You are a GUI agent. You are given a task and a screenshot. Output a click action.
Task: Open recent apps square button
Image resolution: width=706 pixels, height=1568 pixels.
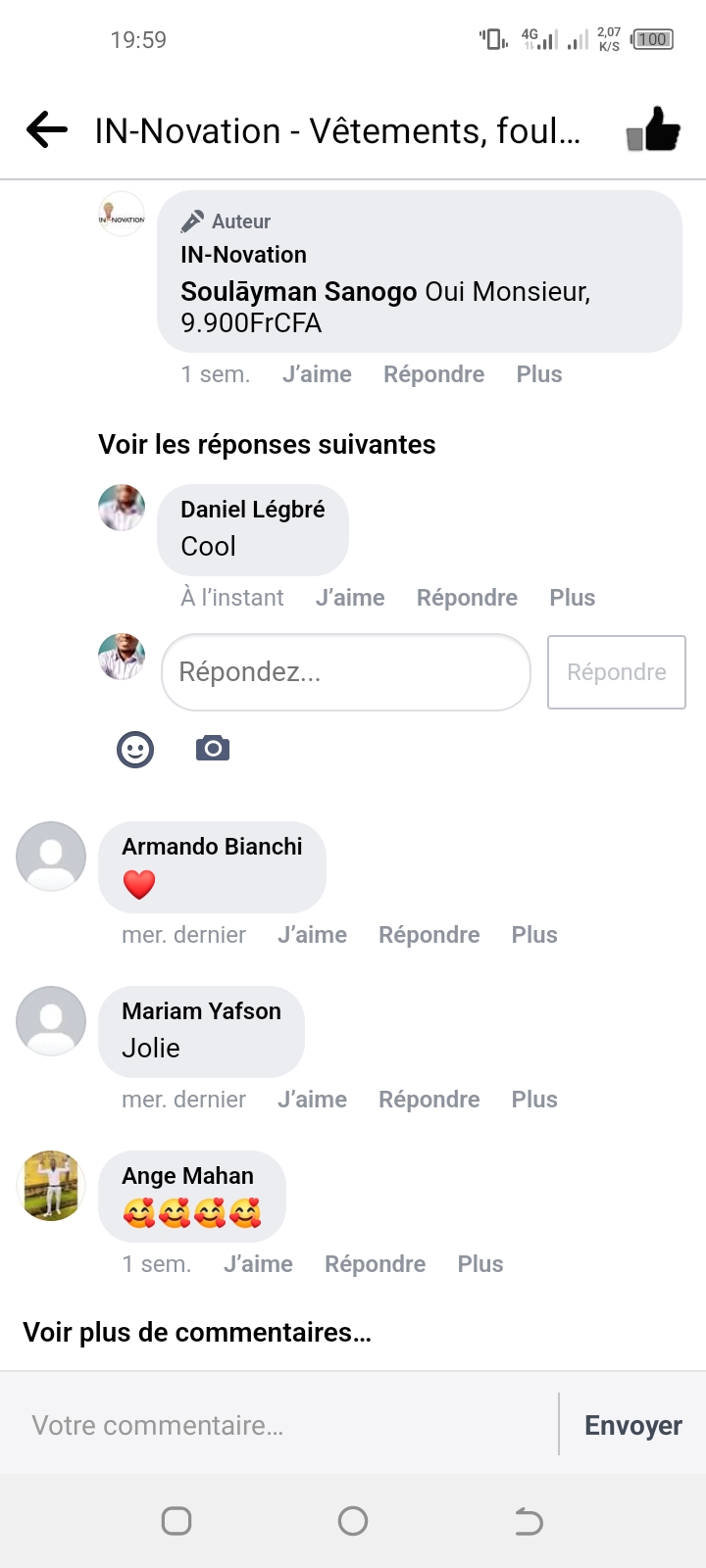tap(176, 1521)
